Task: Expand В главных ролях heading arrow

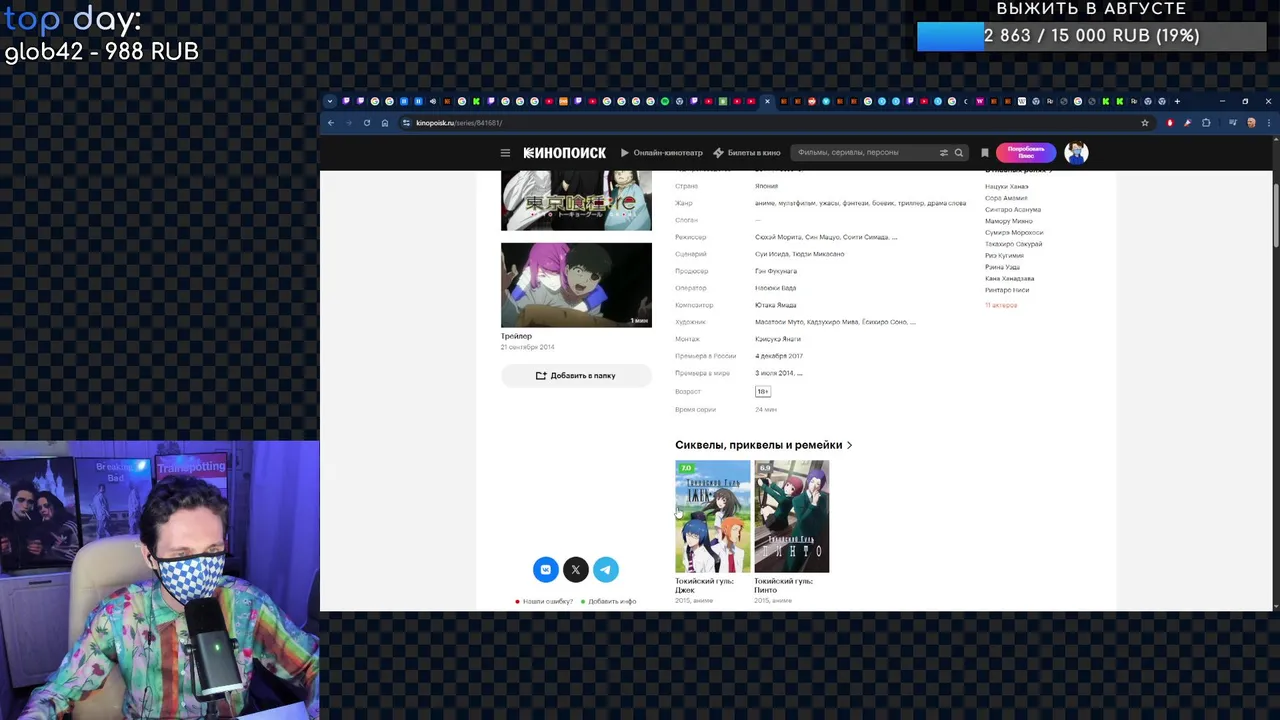Action: tap(1050, 172)
